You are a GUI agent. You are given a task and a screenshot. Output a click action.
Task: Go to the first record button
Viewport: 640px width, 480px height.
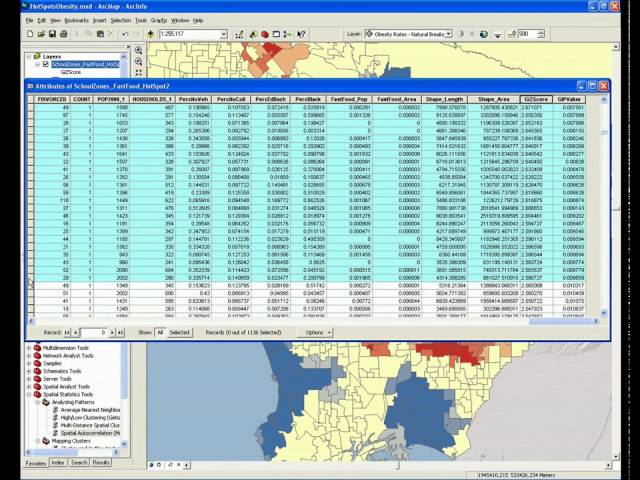pos(67,332)
